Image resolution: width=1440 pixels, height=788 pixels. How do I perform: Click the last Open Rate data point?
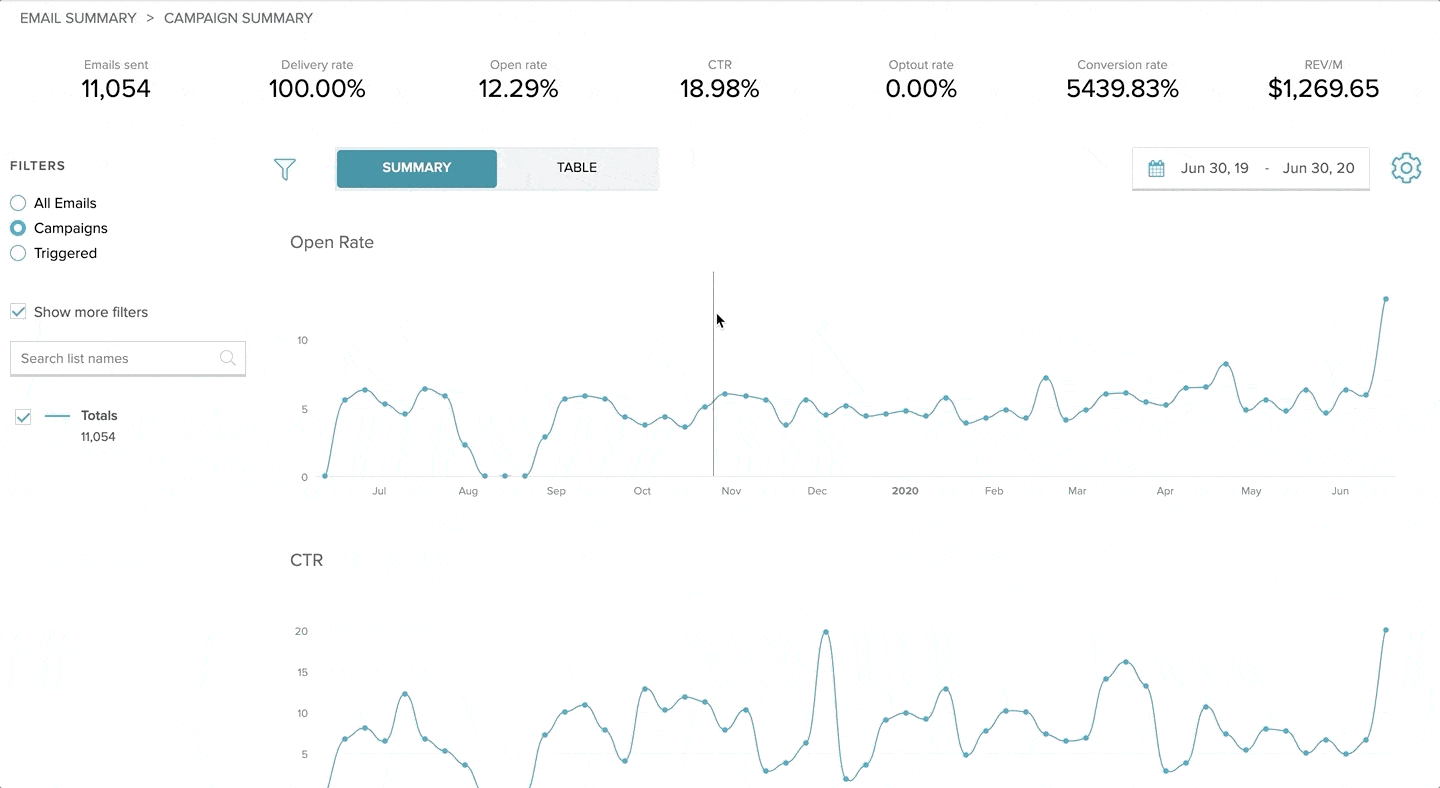(1386, 299)
